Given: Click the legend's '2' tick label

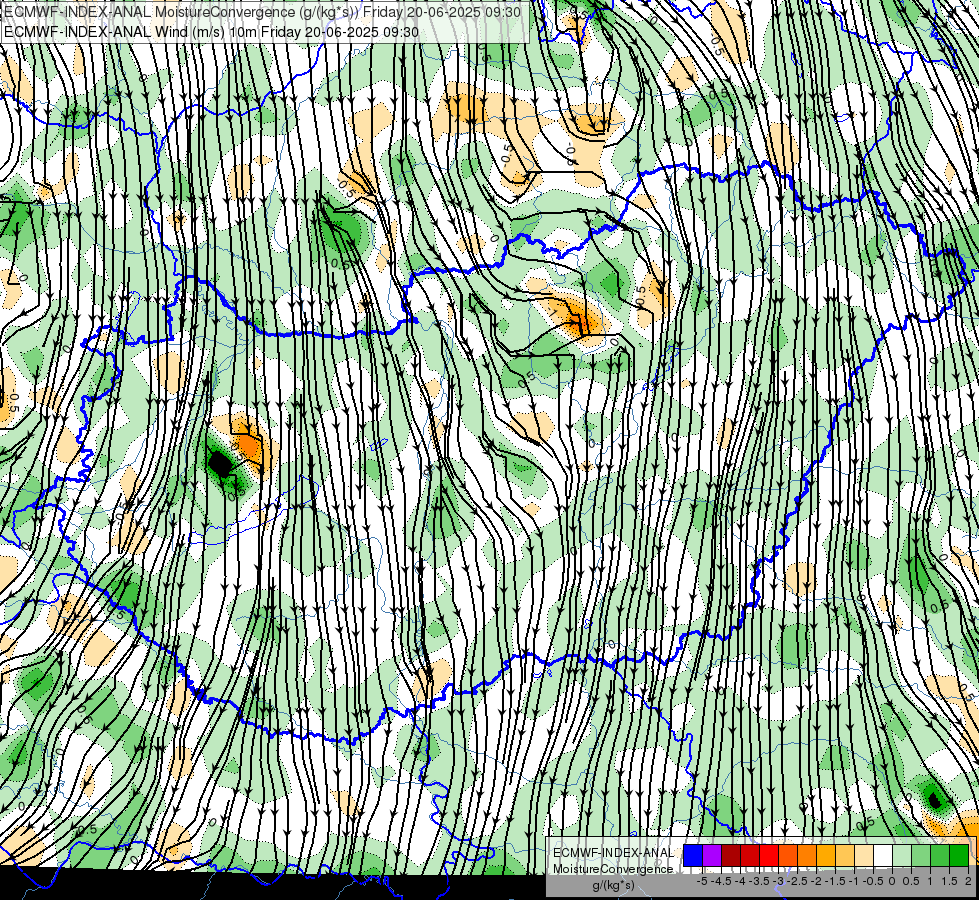Looking at the screenshot, I should pos(968,881).
